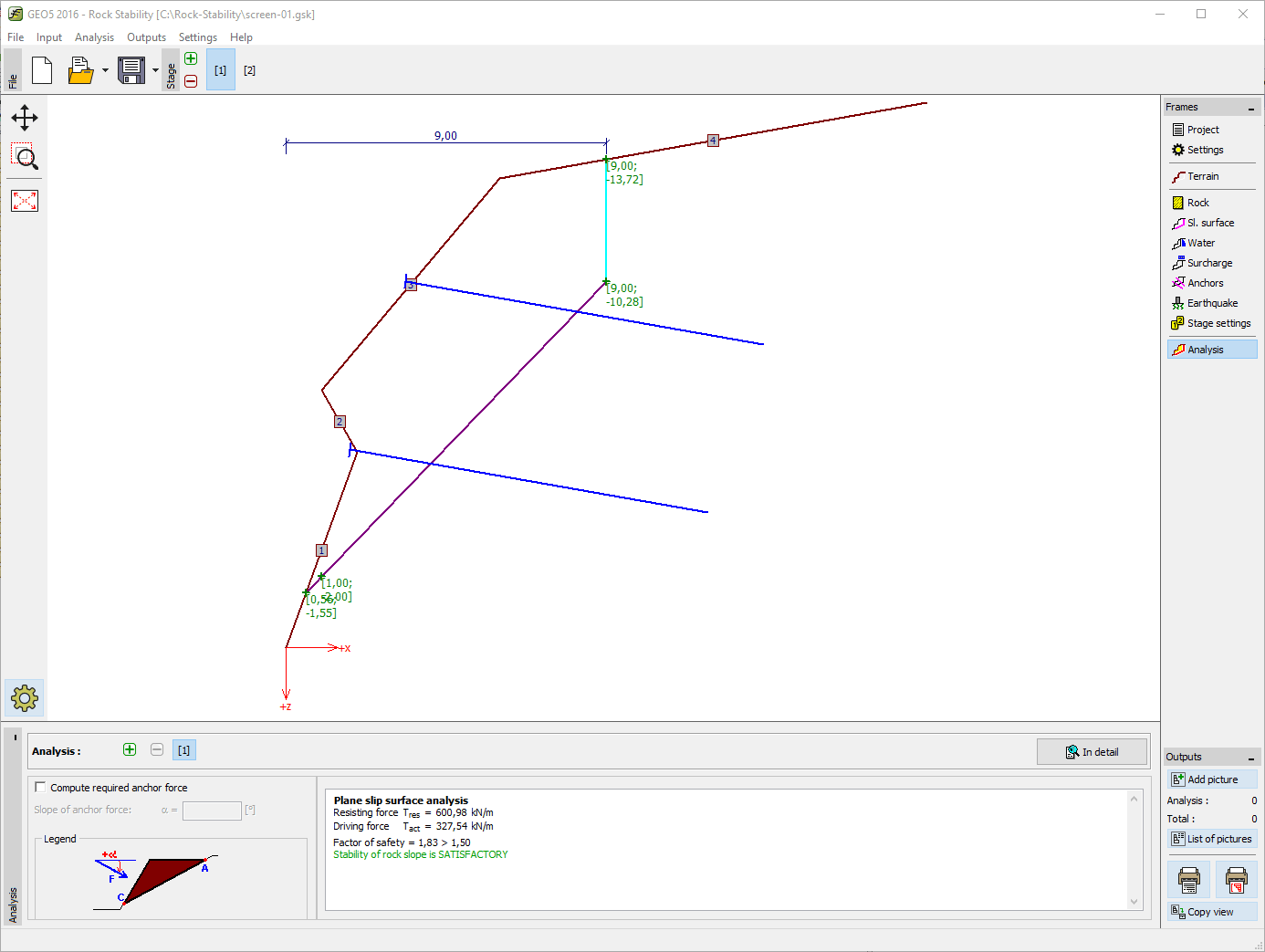Screen dimensions: 1265x952
Task: Collapse the Frames panel
Action: 1250,109
